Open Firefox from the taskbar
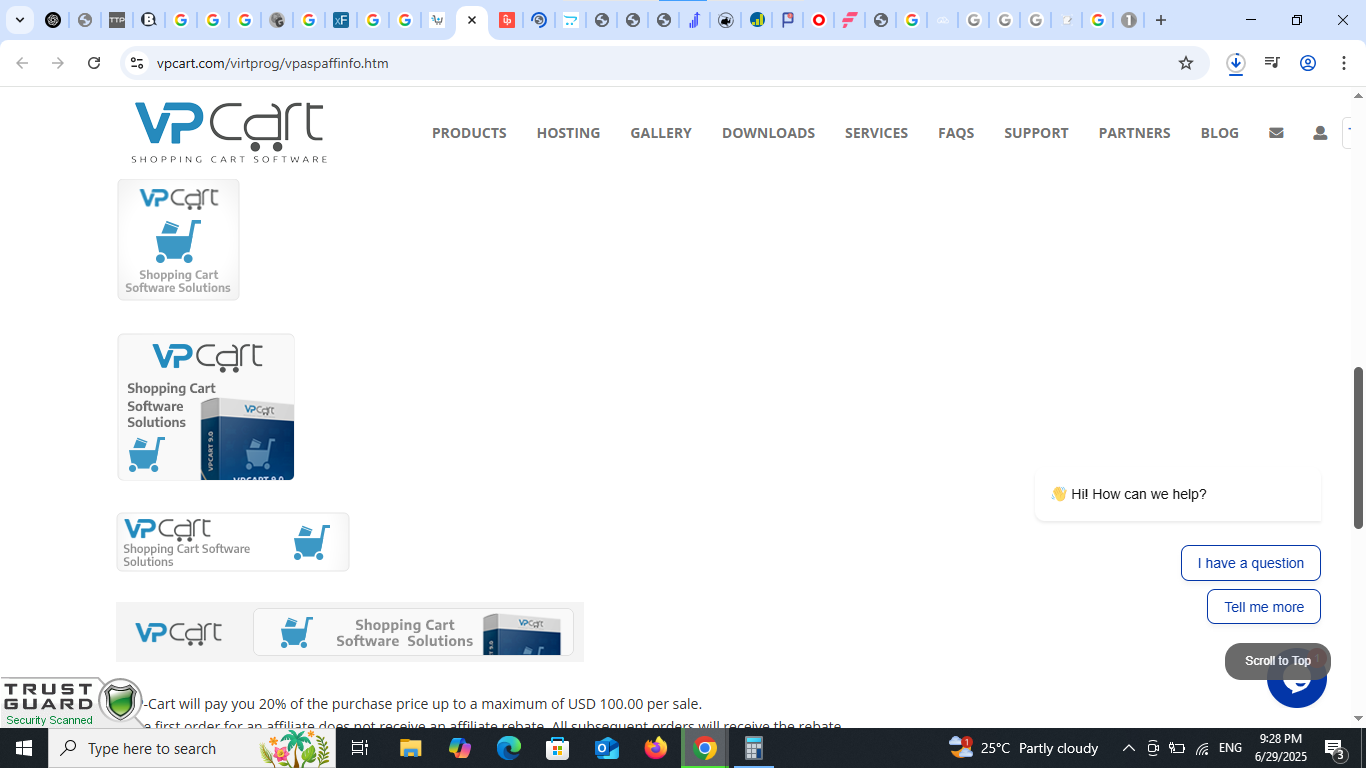 pos(656,748)
